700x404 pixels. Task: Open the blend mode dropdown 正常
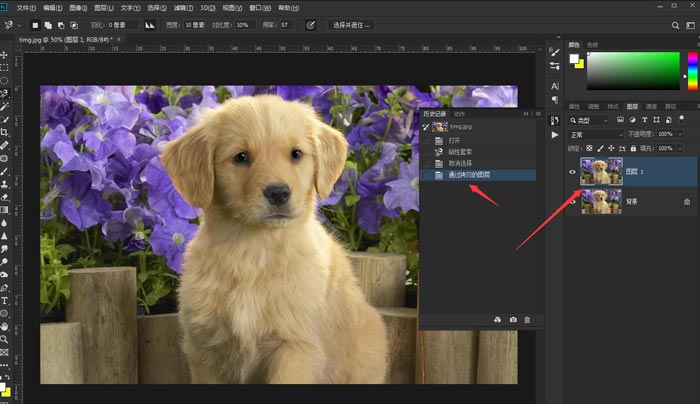(596, 134)
